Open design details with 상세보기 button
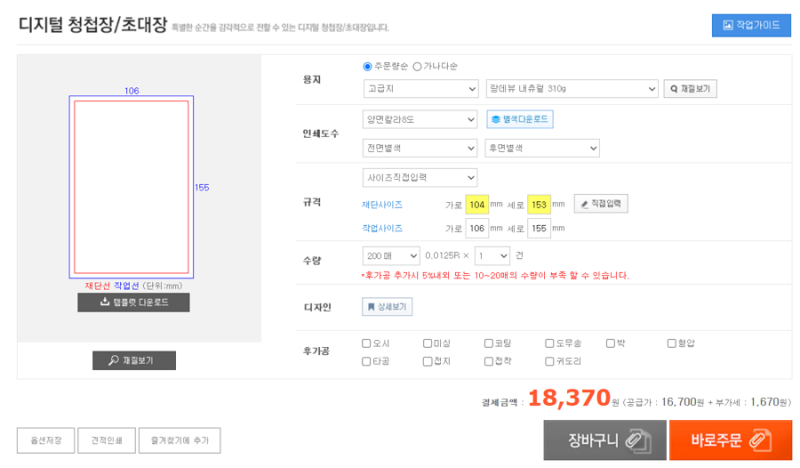The width and height of the screenshot is (800, 468). click(387, 307)
